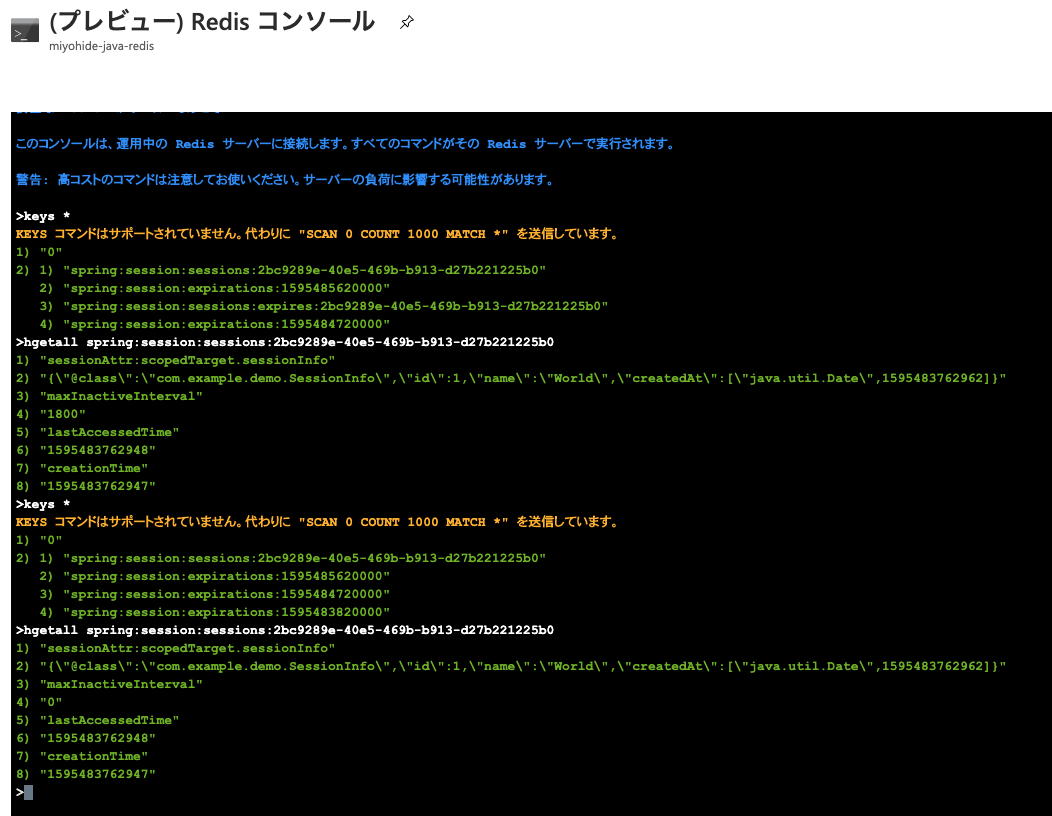Click the 'spring:session:expirations:1595483820000' key line
Screen dimensions: 1052x816
point(215,612)
